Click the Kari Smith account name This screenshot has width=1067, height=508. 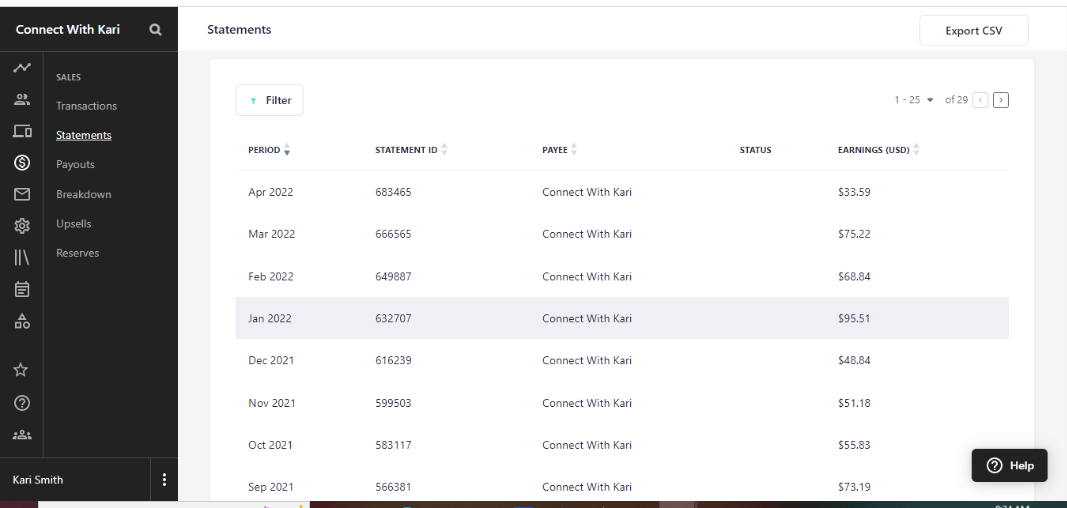click(38, 480)
